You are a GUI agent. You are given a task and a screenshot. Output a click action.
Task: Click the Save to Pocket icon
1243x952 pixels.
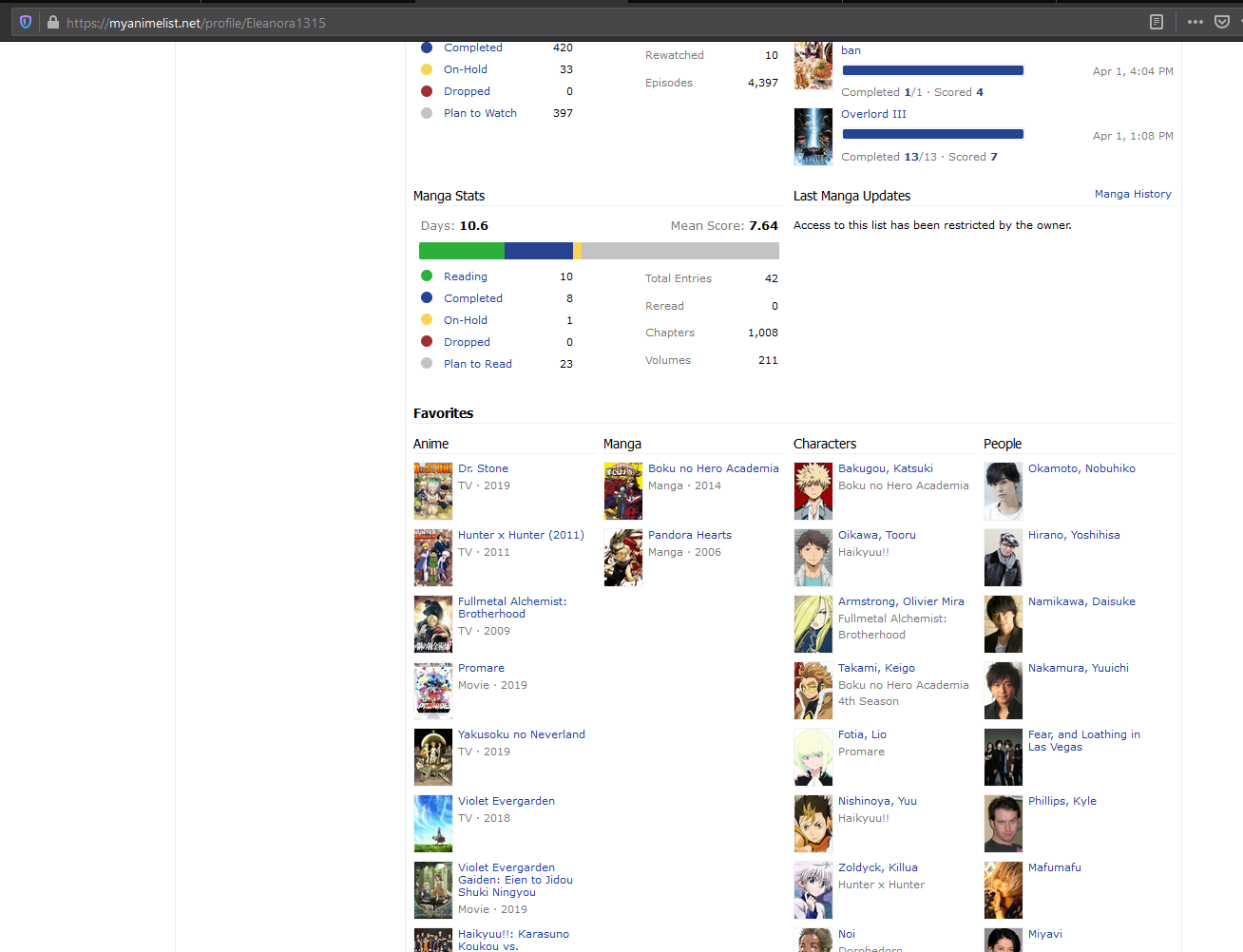point(1222,22)
